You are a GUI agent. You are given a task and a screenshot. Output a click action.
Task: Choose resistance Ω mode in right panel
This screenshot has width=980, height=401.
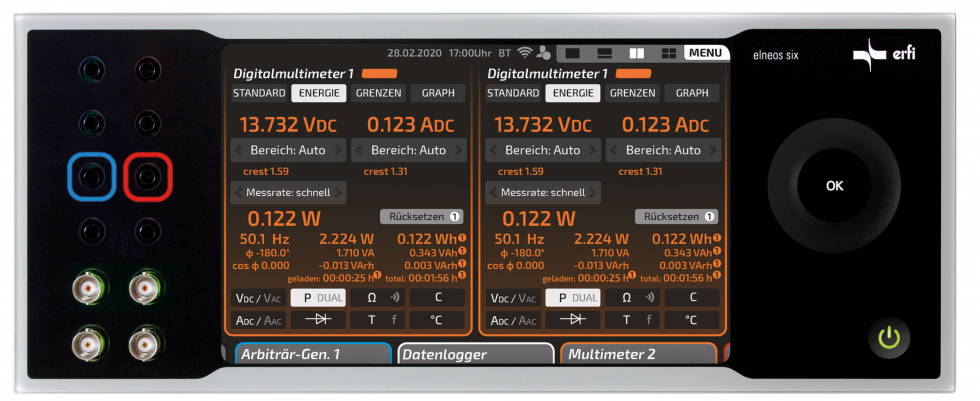click(631, 298)
